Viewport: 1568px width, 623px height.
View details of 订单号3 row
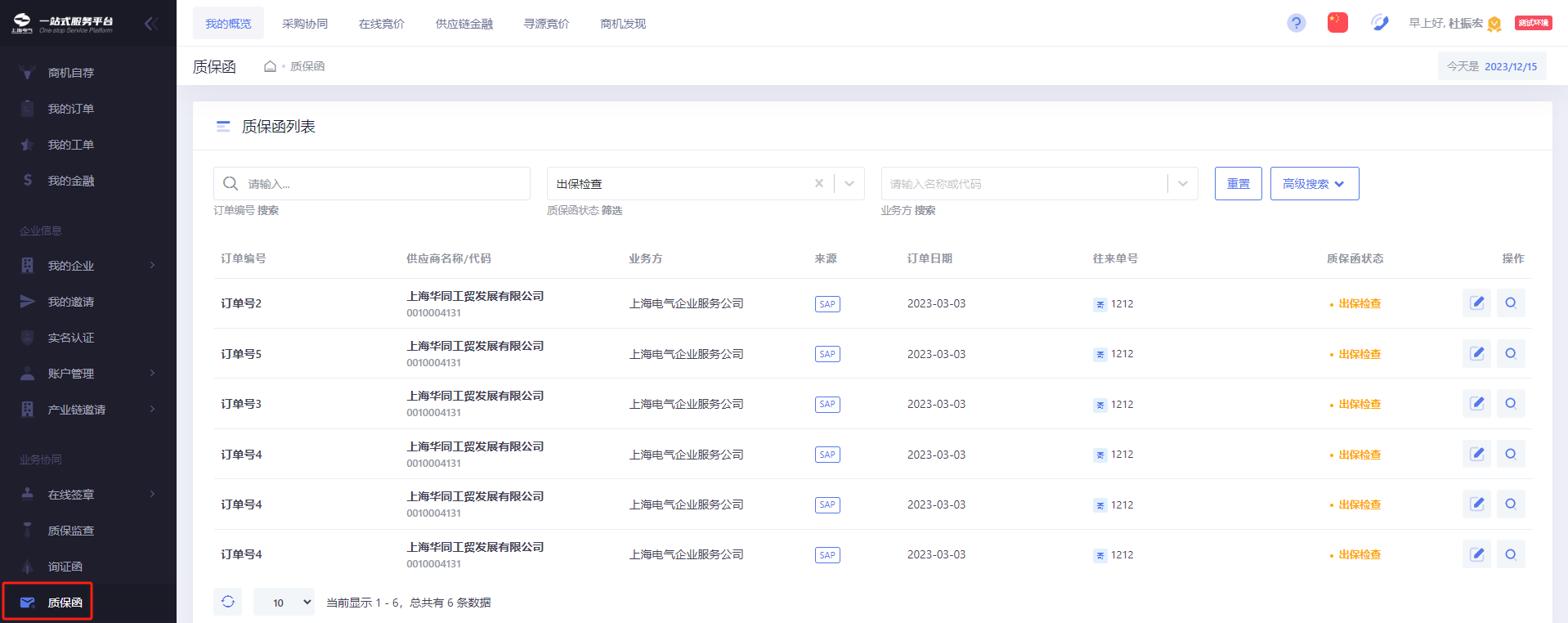(x=1511, y=404)
